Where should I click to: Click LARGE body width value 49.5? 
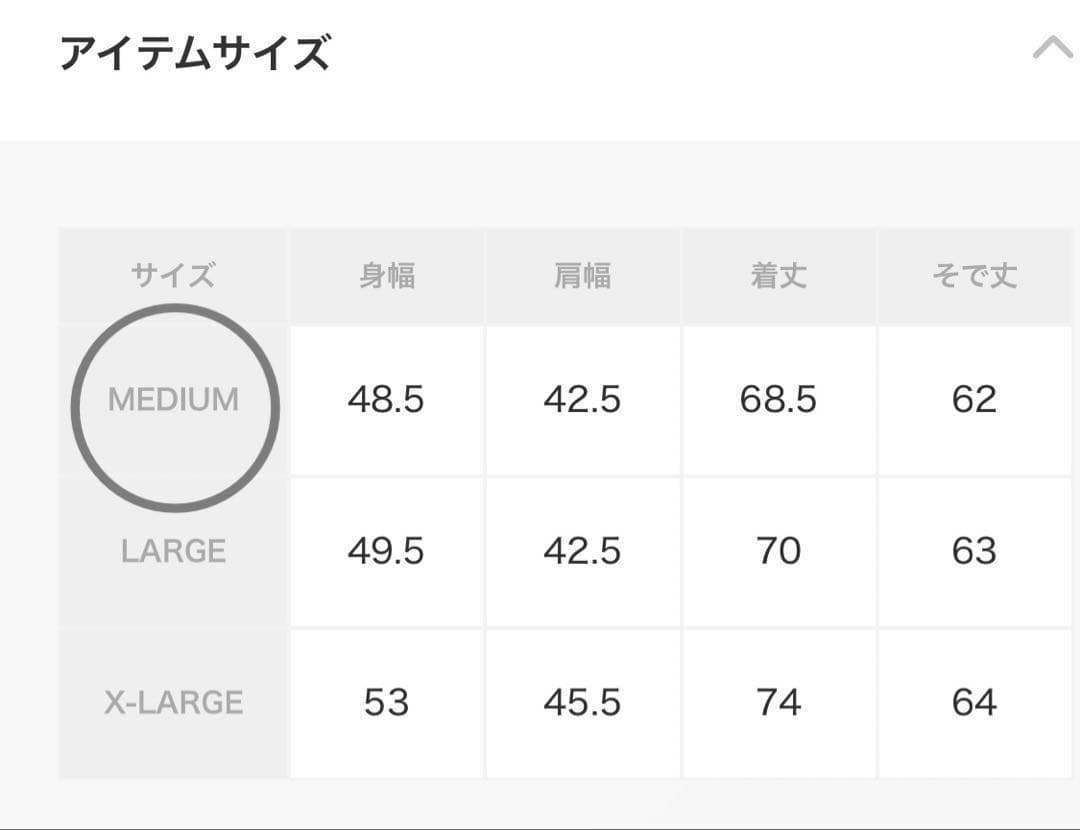tap(386, 551)
